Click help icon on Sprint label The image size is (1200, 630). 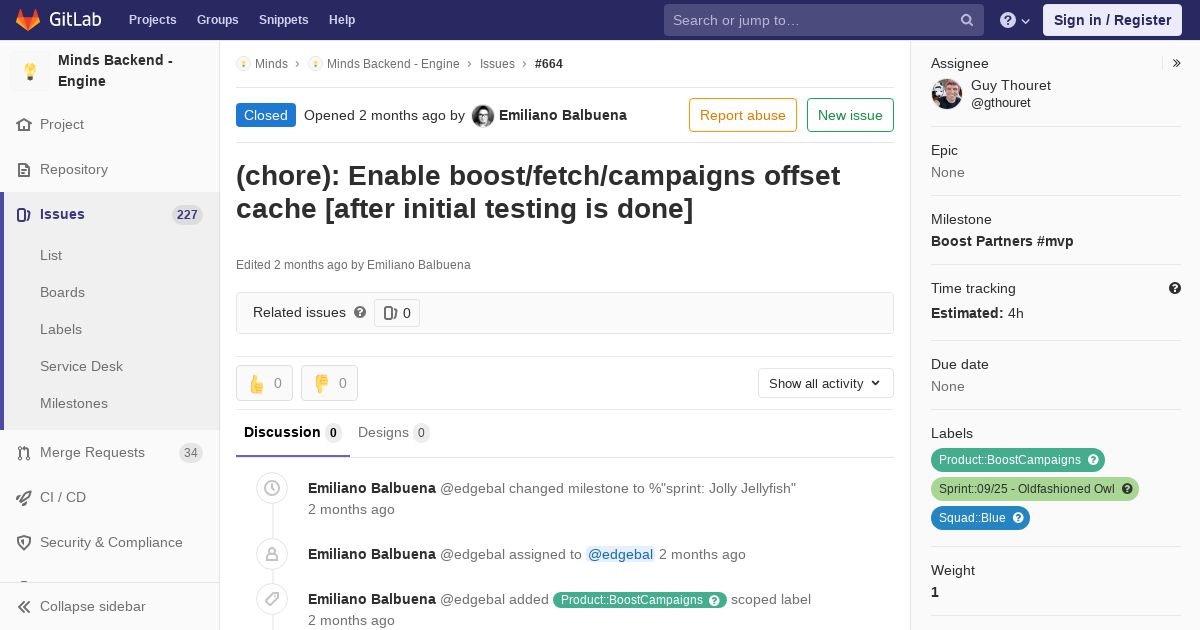coord(1127,489)
